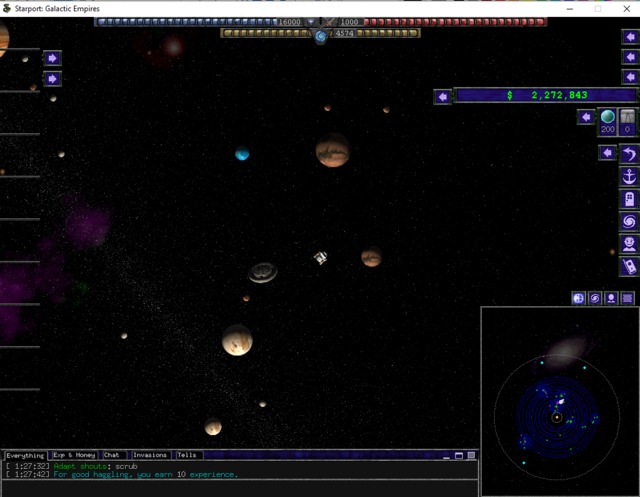
Task: Select the orange planet right of the ship
Action: 371,257
